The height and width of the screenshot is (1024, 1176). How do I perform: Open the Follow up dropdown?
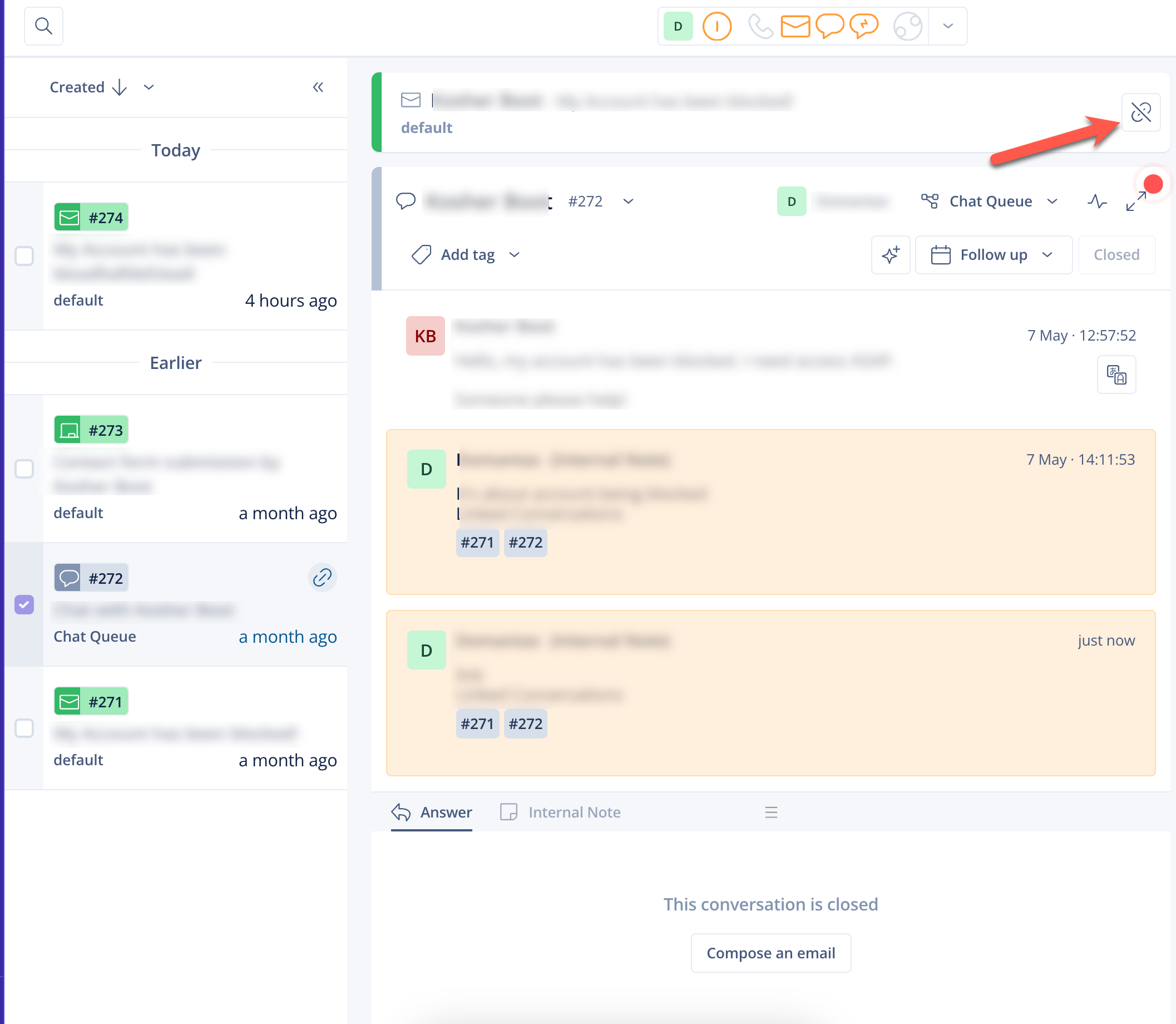click(993, 255)
